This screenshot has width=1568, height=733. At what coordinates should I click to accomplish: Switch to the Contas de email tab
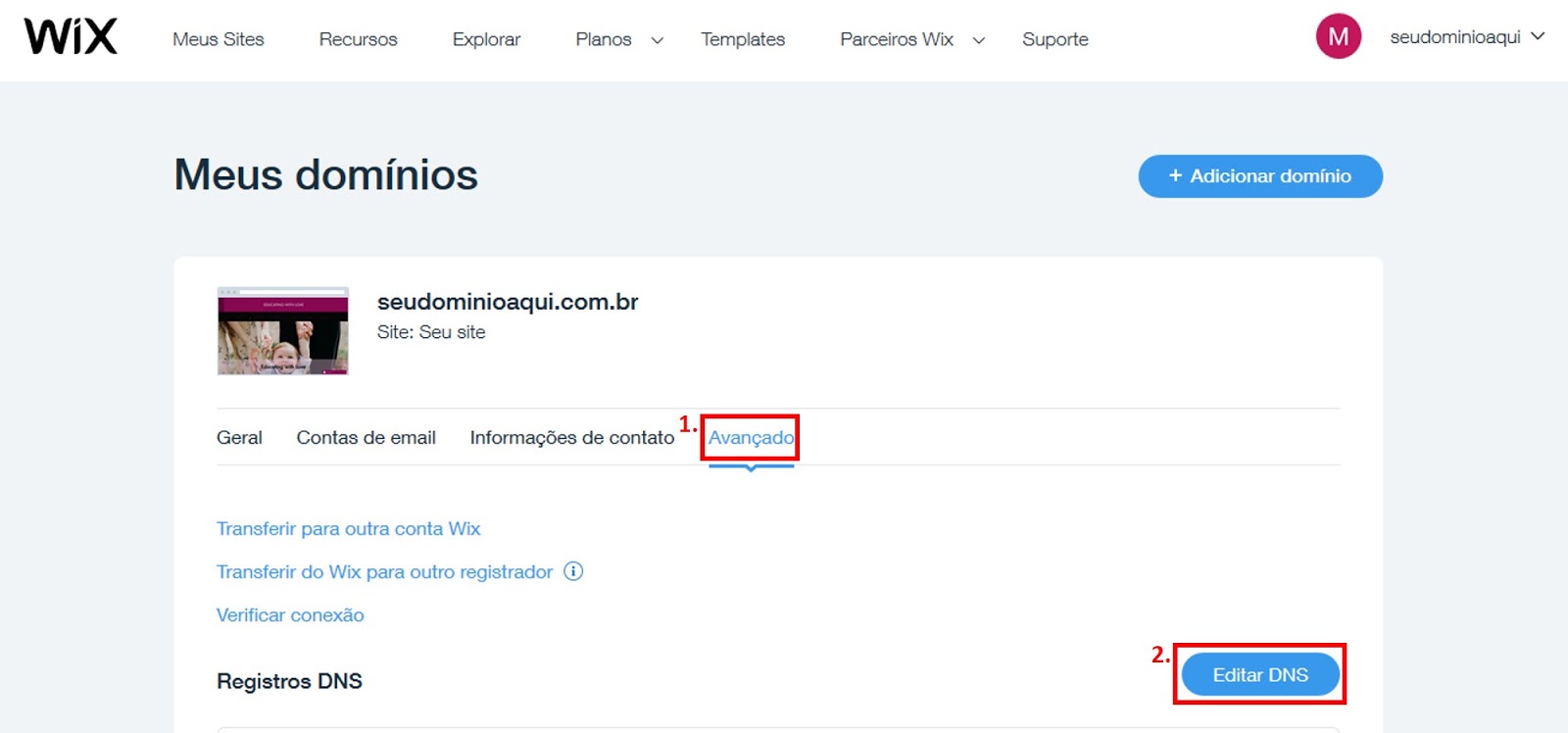[367, 438]
